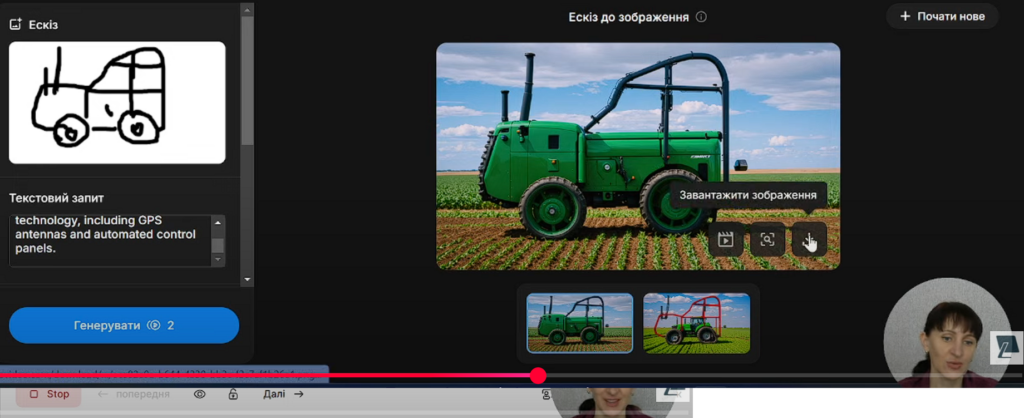Click the red Stop button

49,394
